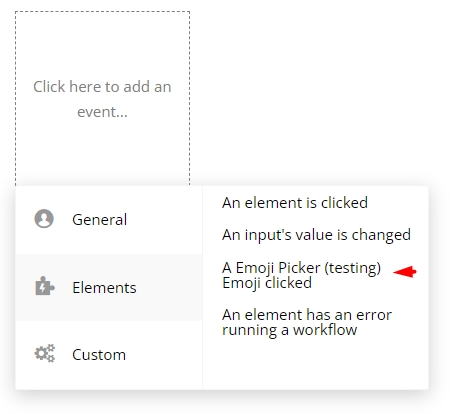Pick "An element has an error" event
This screenshot has height=414, width=475.
click(x=307, y=315)
